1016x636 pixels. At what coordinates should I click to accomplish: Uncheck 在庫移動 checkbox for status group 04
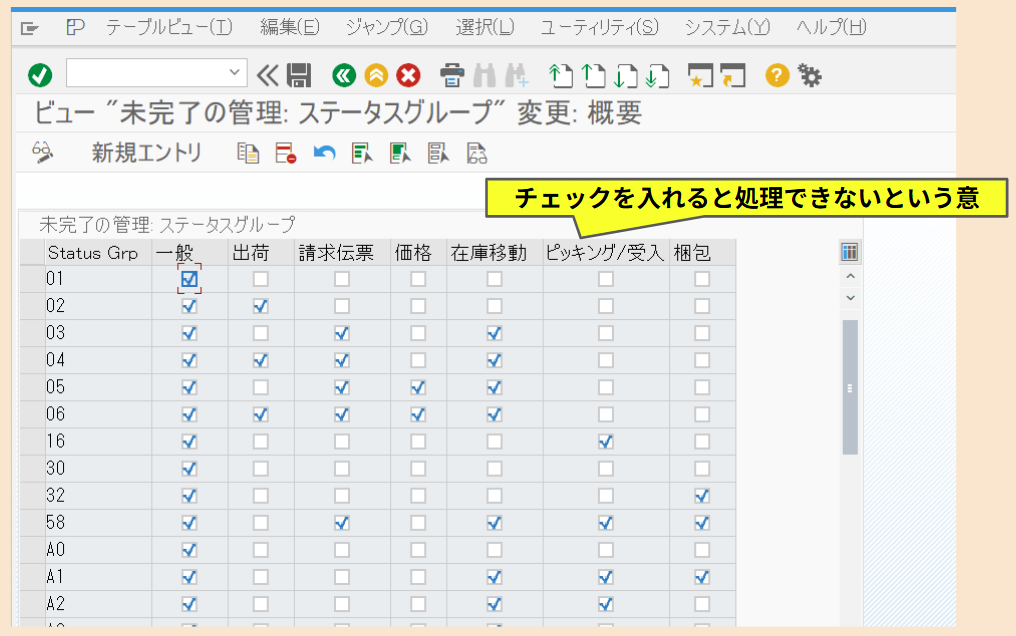click(x=494, y=361)
